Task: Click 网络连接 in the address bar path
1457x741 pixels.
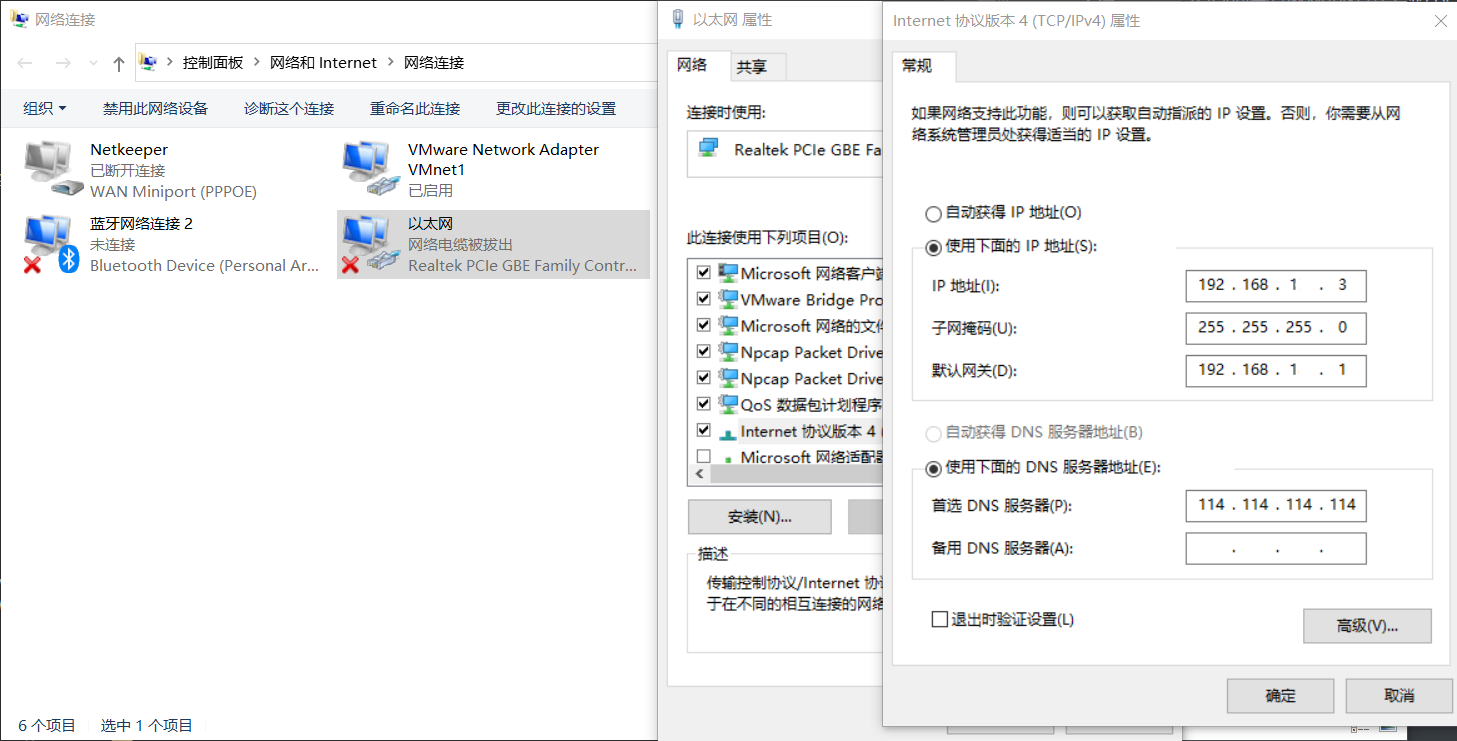Action: click(x=434, y=63)
